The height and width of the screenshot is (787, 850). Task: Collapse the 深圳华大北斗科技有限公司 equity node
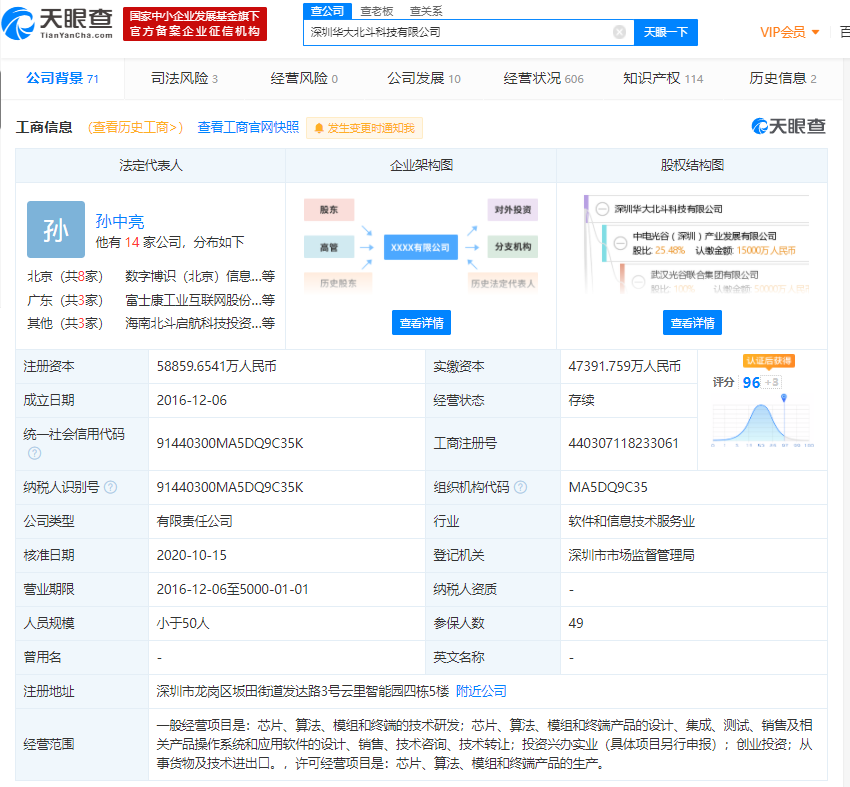602,209
